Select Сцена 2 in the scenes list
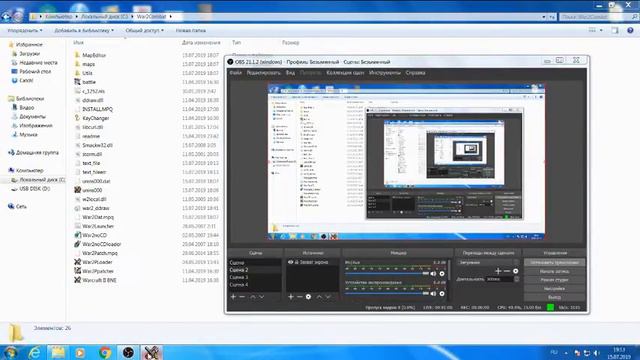The width and height of the screenshot is (640, 360). (x=255, y=270)
